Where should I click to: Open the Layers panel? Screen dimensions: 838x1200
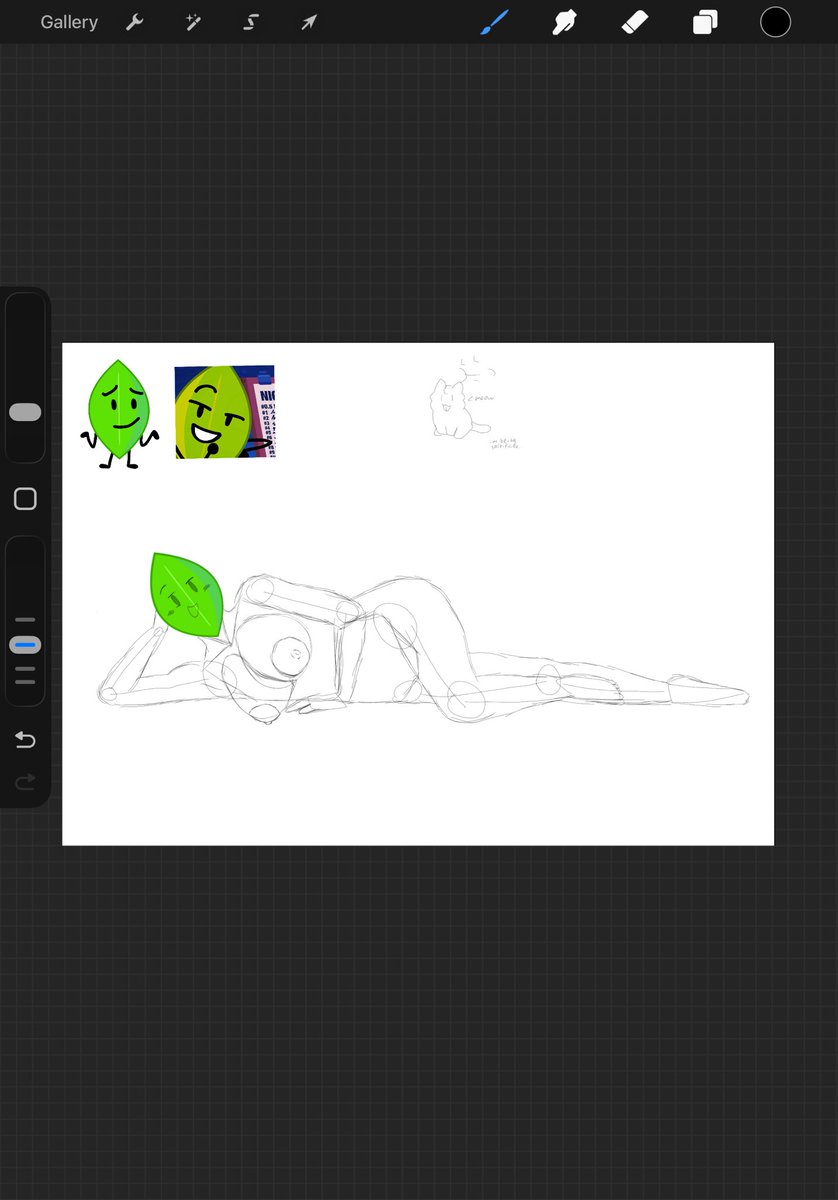tap(705, 22)
